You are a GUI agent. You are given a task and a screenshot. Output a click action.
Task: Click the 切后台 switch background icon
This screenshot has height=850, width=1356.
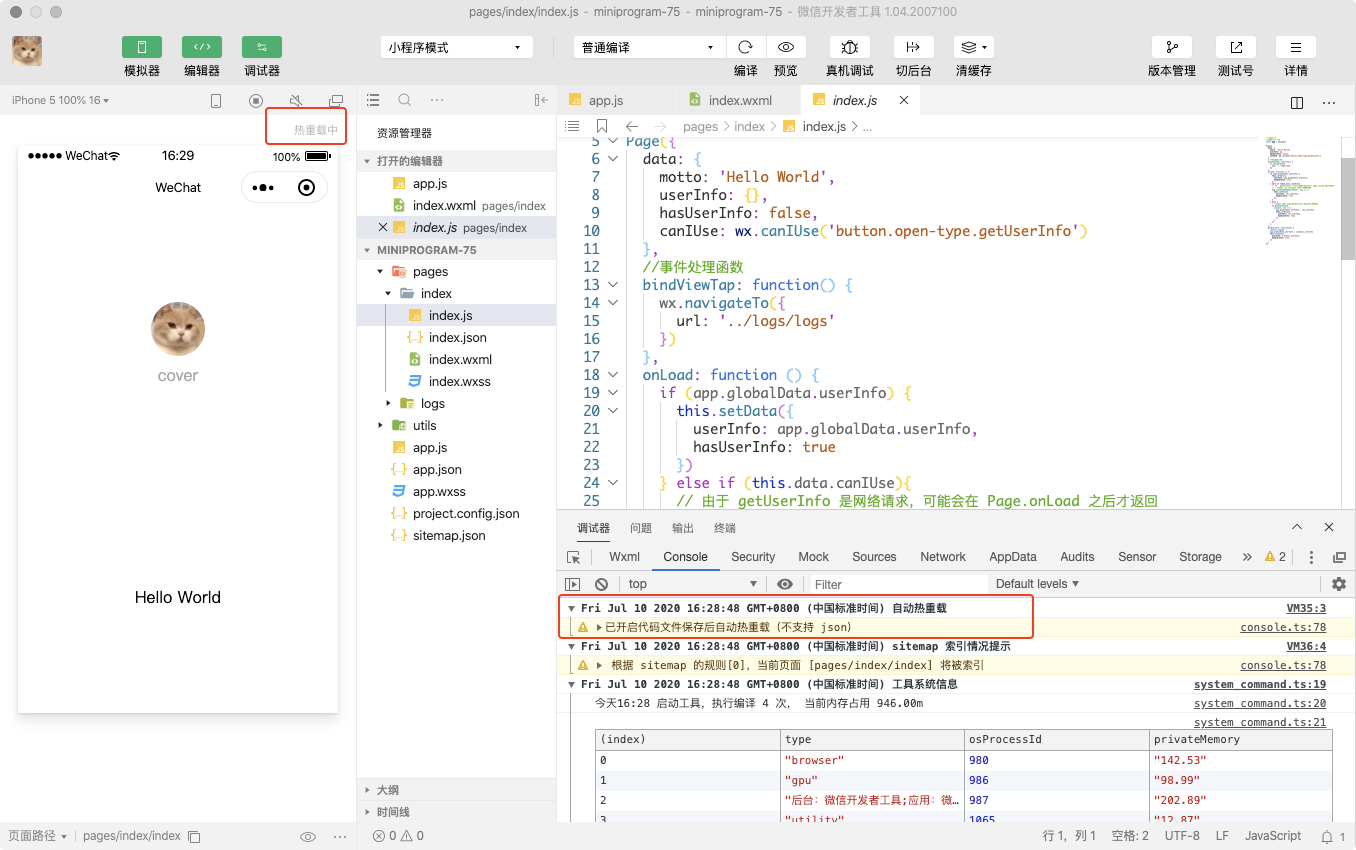tap(913, 47)
